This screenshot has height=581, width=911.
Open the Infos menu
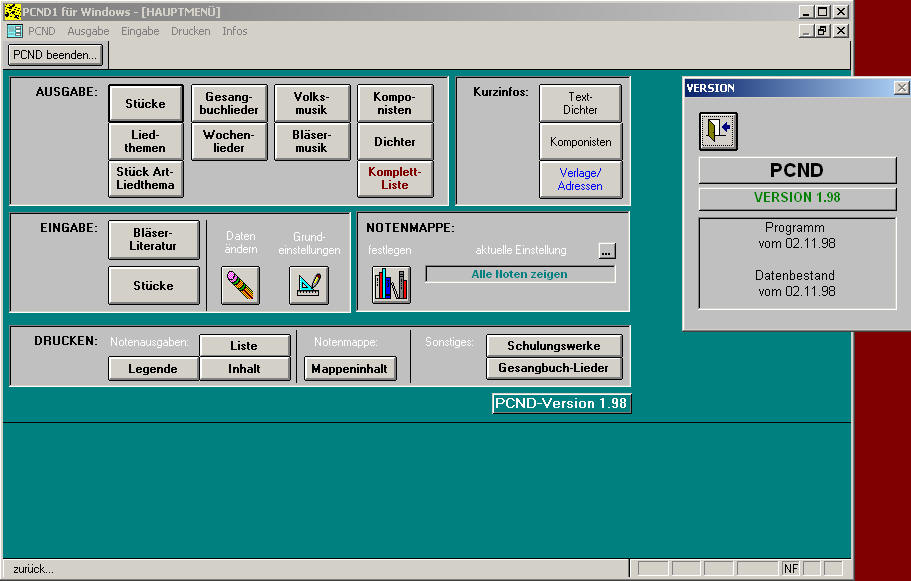tap(235, 31)
